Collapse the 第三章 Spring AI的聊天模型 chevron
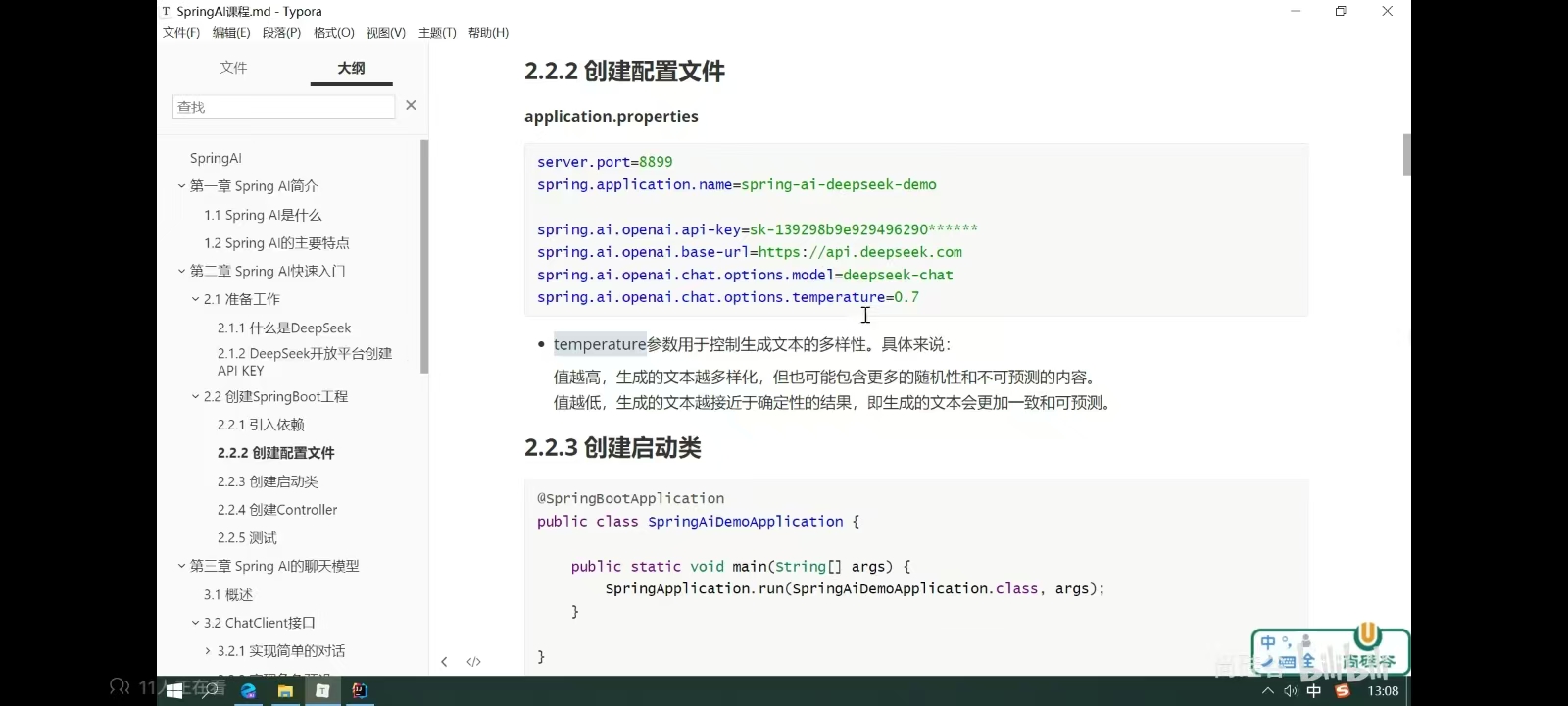 coord(181,566)
